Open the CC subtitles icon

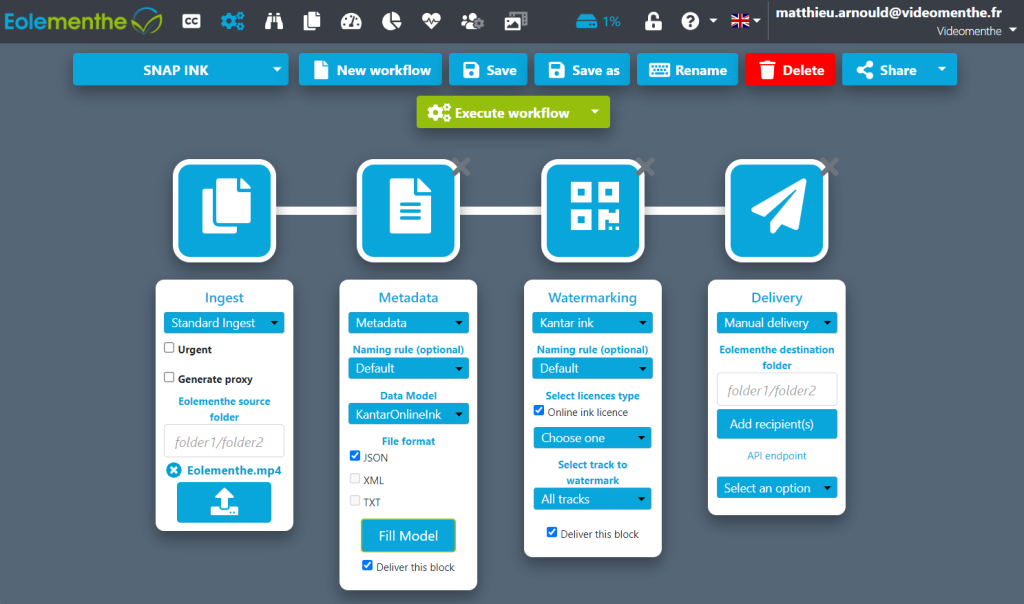[x=191, y=22]
